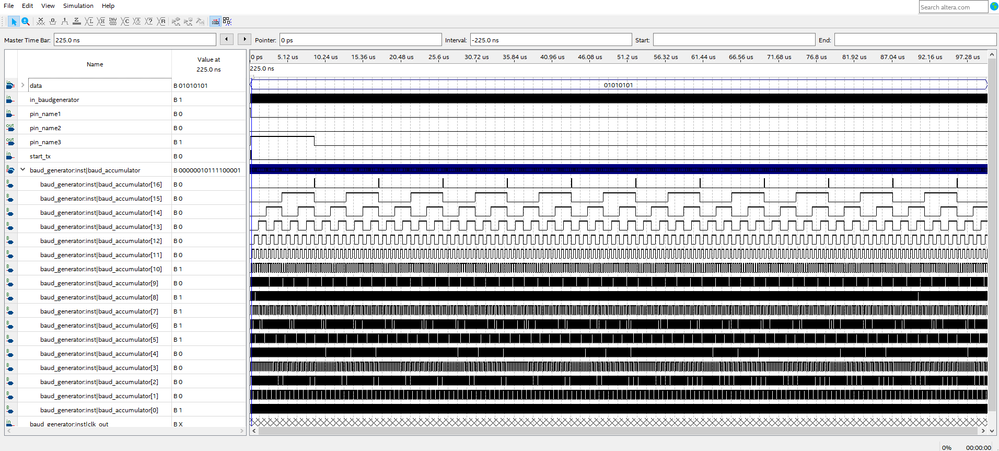Apply Weak High (H) value
The image size is (999, 451).
point(101,21)
